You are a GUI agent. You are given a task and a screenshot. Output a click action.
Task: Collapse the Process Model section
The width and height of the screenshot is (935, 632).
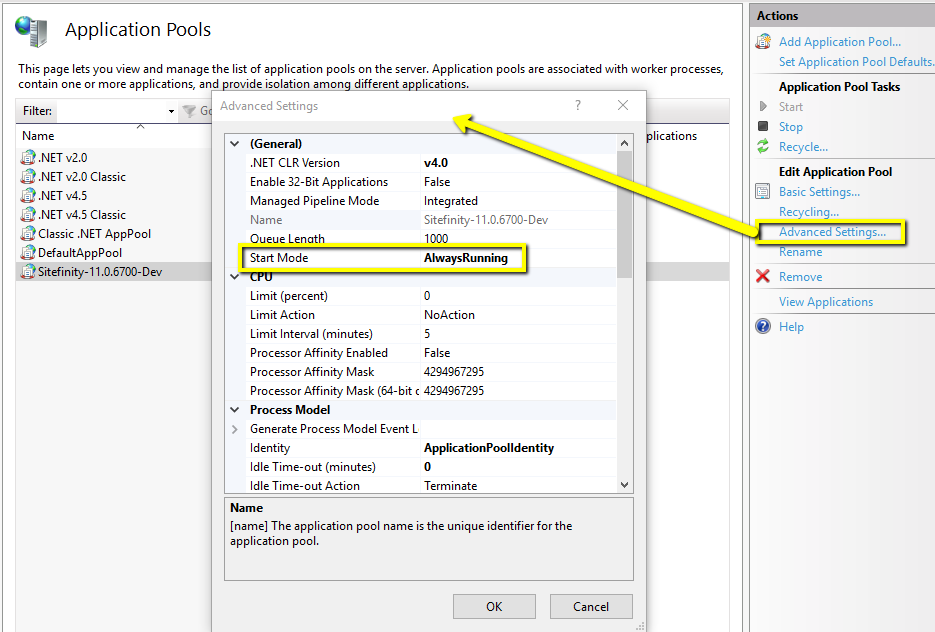point(235,410)
